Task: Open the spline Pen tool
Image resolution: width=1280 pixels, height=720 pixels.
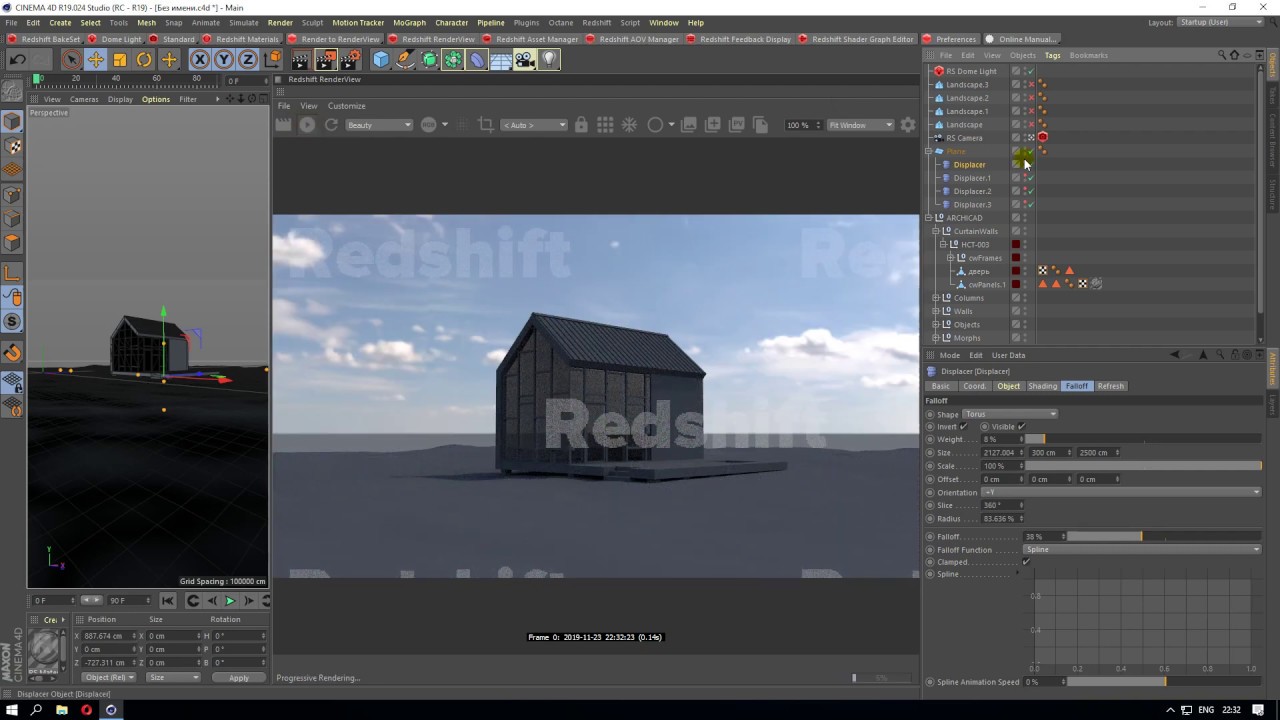Action: coord(405,60)
